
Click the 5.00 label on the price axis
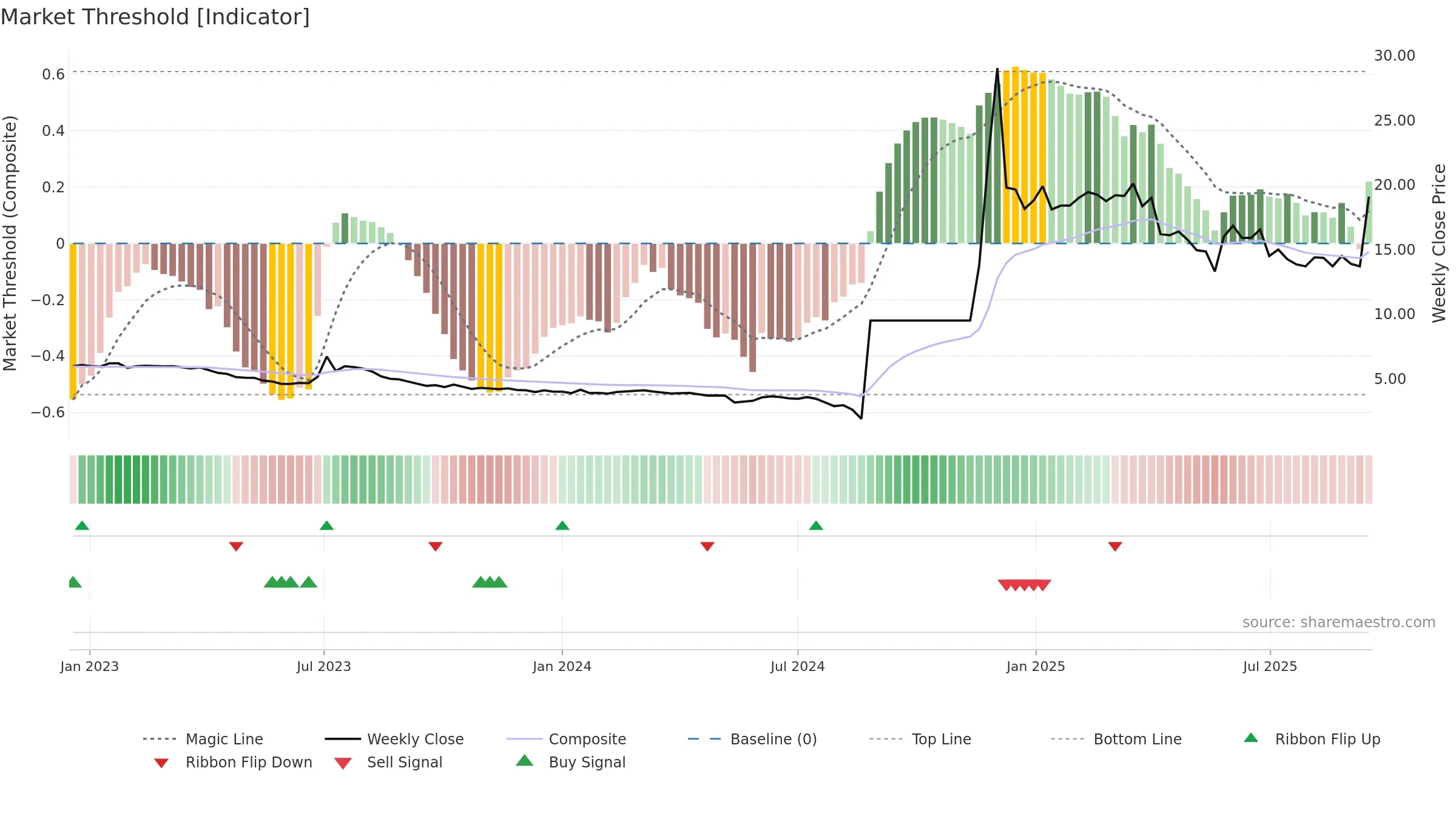(x=1390, y=379)
